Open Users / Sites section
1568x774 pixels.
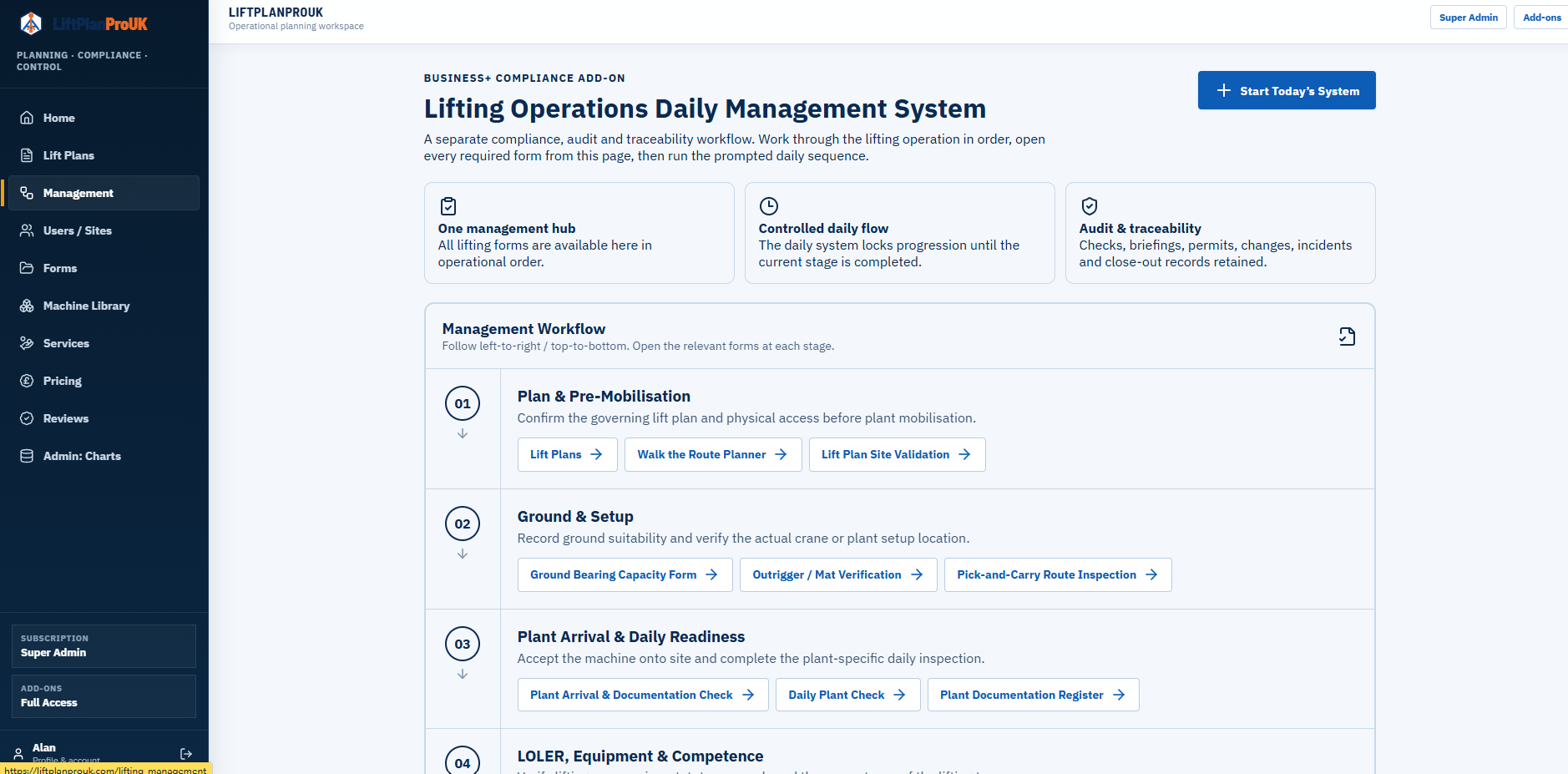point(104,230)
